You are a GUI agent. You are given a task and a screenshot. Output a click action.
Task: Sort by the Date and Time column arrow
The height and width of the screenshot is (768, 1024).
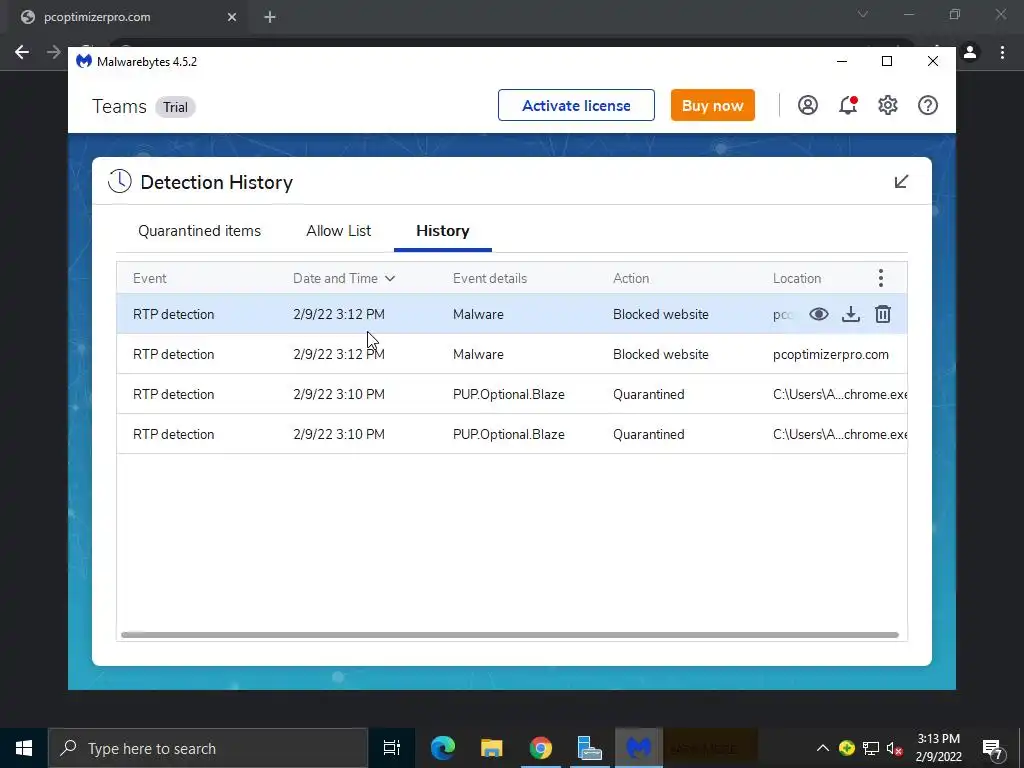tap(390, 278)
